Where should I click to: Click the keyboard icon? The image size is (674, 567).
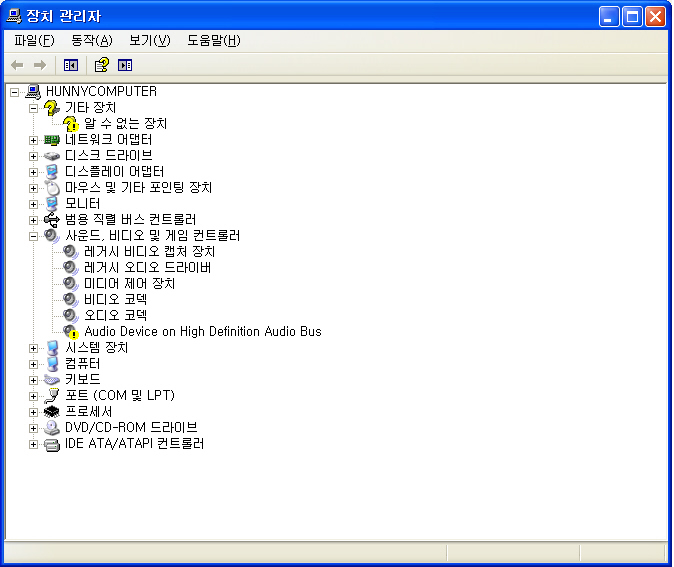coord(52,380)
